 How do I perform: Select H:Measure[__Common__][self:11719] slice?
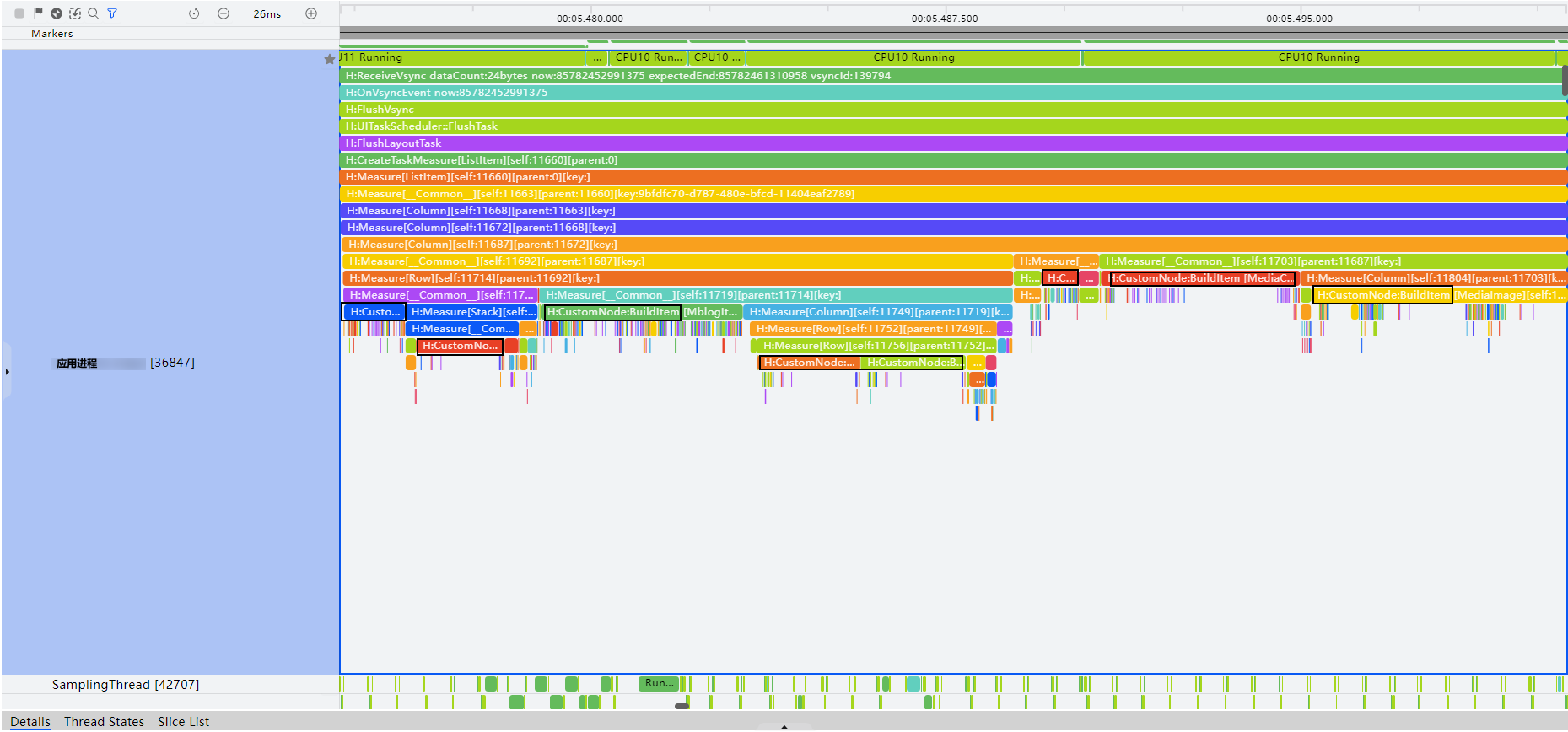click(775, 295)
